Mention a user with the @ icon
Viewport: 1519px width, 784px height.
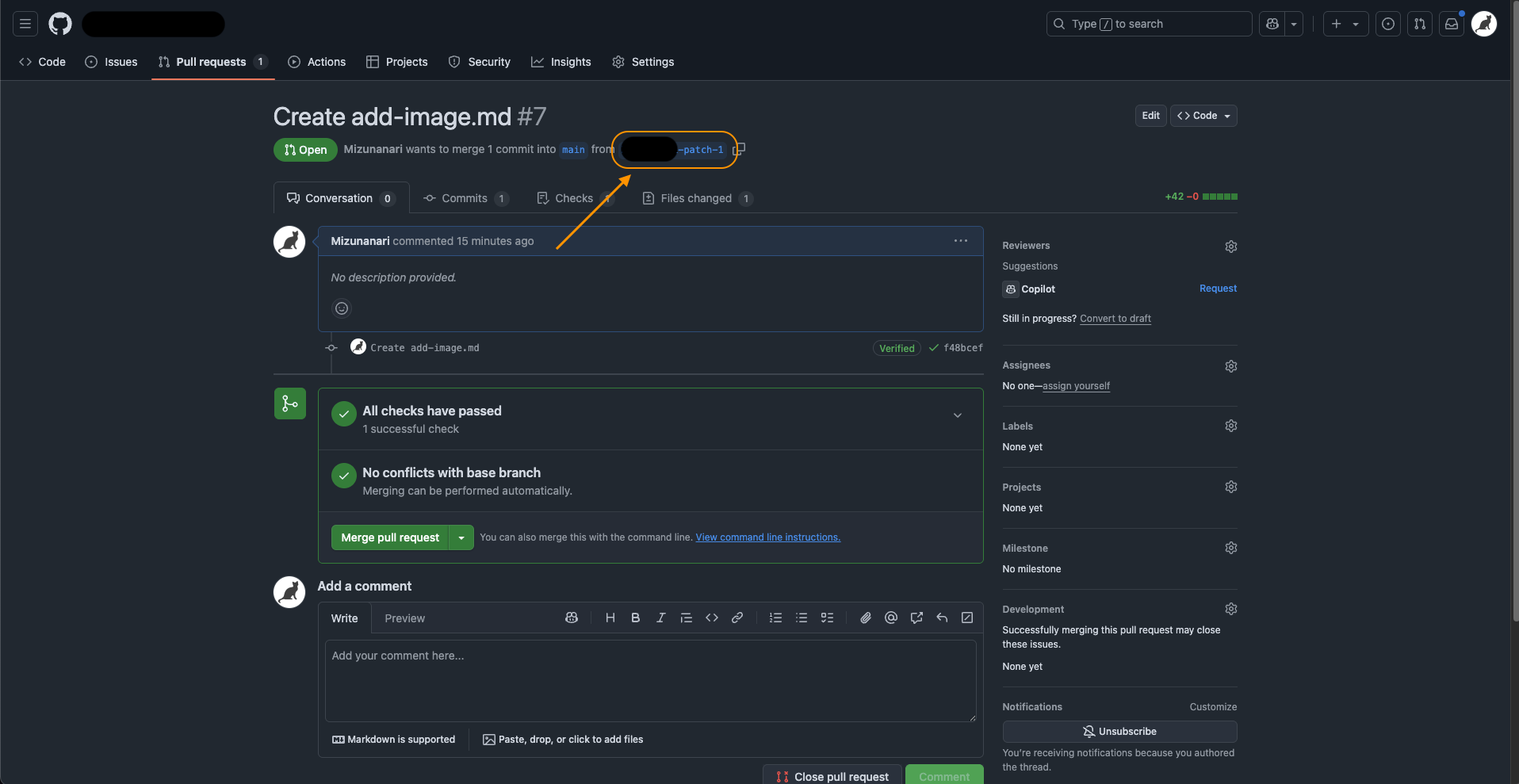coord(891,618)
